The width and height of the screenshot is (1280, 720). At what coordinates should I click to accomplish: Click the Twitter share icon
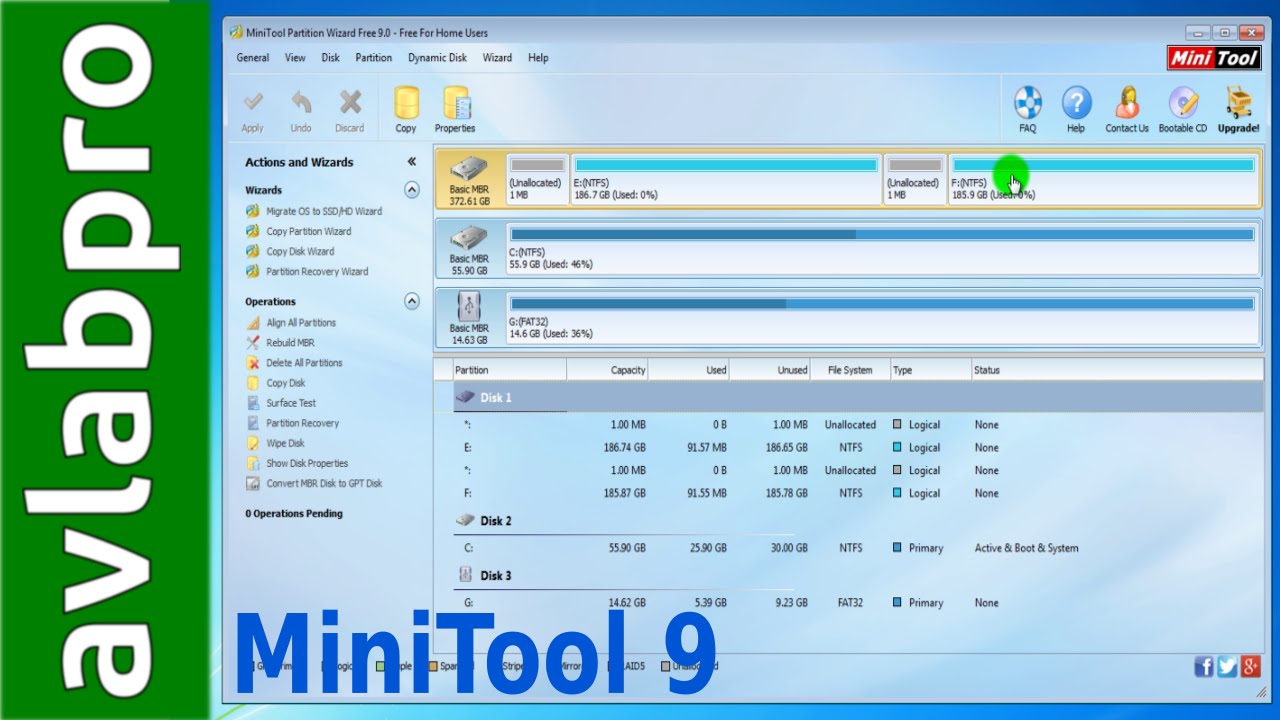coord(1227,667)
